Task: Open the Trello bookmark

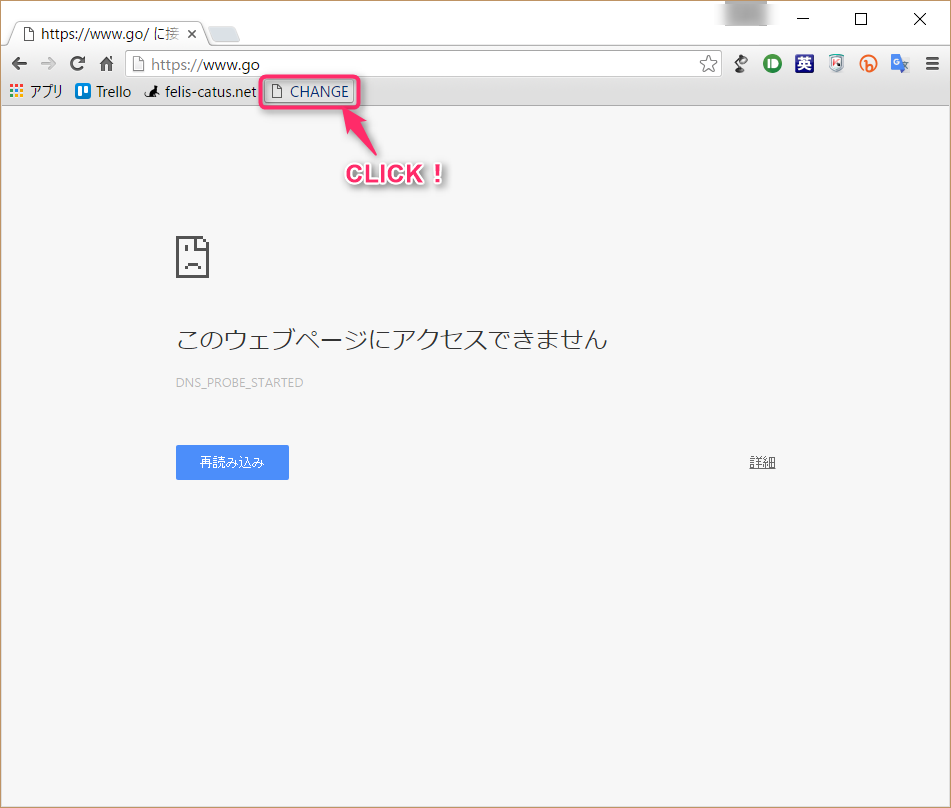Action: point(103,91)
